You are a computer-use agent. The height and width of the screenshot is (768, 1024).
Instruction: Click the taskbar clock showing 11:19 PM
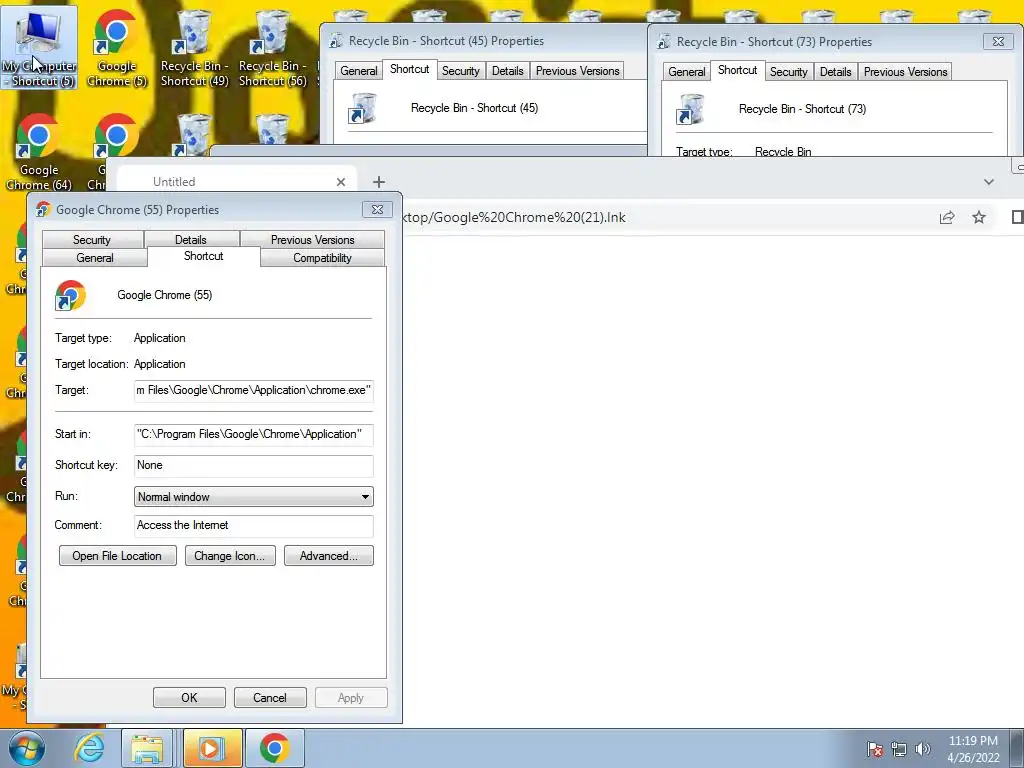973,749
